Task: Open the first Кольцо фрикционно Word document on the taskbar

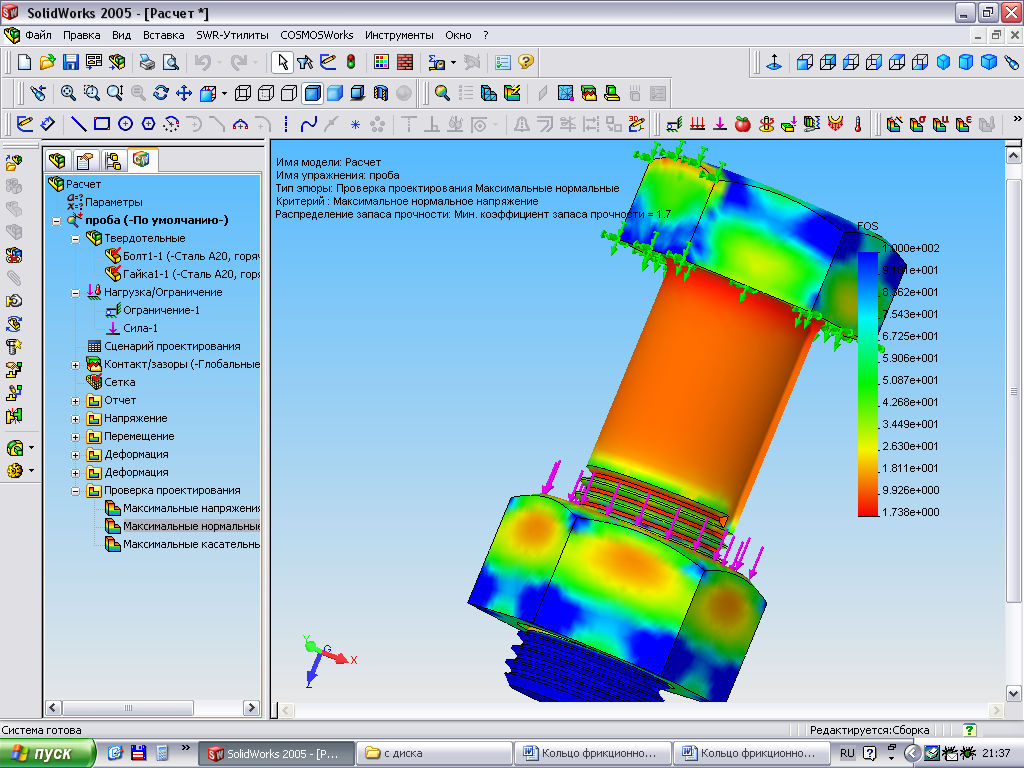Action: [x=593, y=753]
